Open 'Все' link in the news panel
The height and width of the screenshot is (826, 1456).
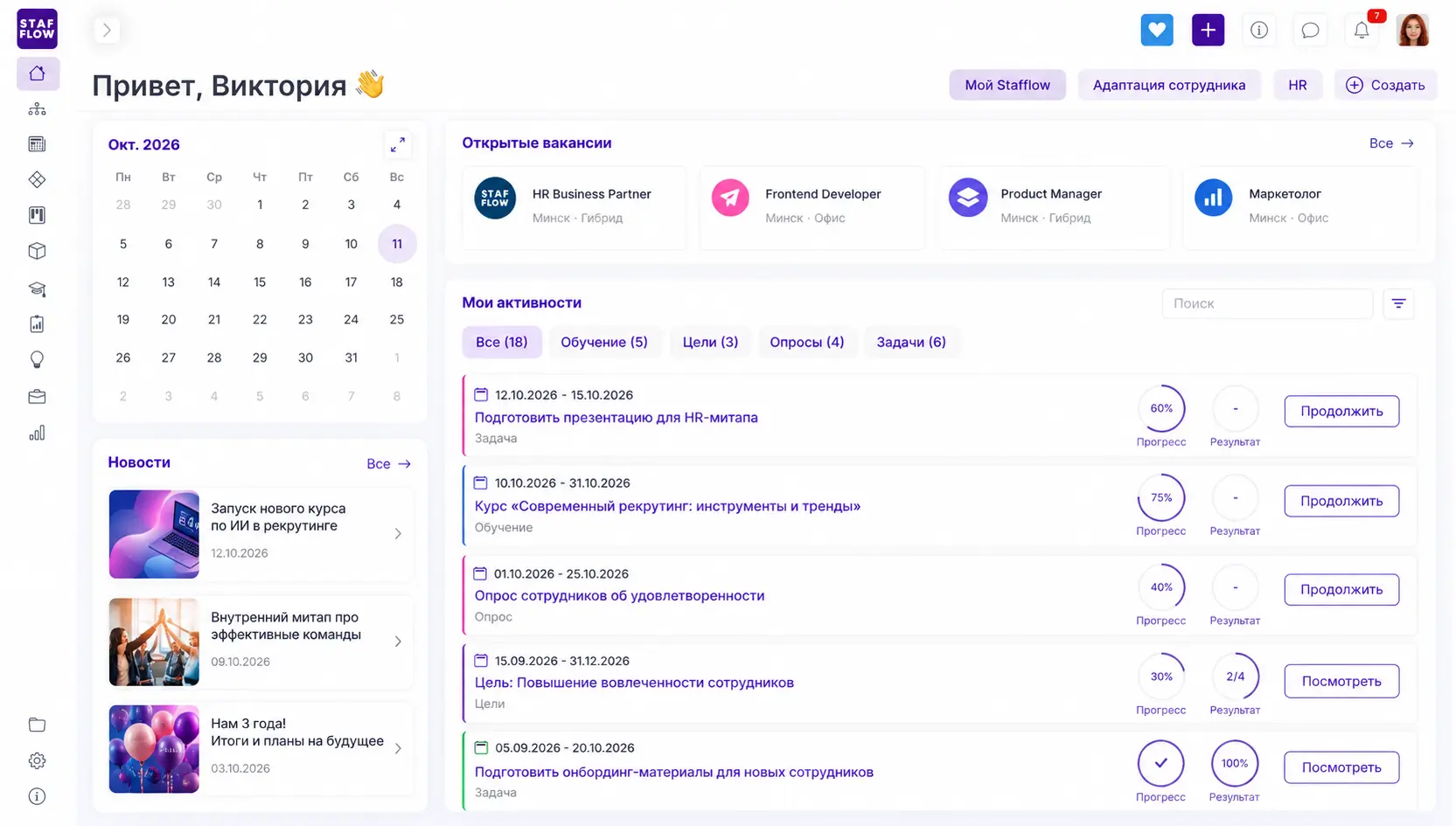[x=388, y=464]
